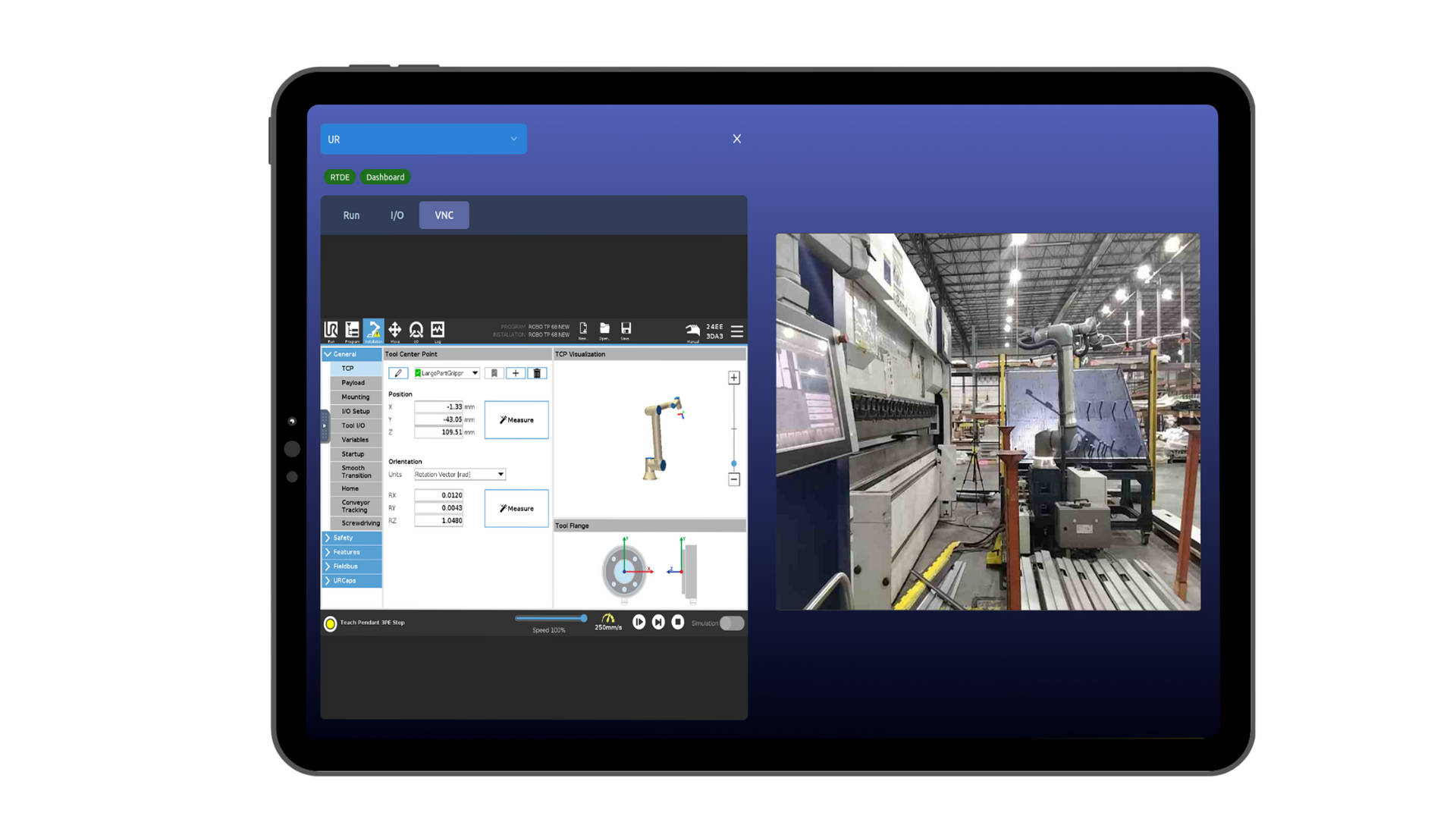This screenshot has width=1456, height=819.
Task: Select the VNC tab
Action: 444,215
